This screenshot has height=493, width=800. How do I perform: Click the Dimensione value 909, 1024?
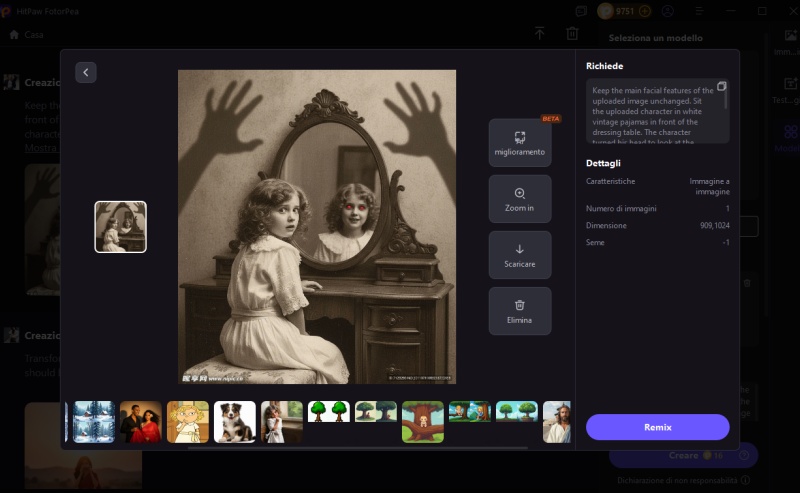click(715, 225)
